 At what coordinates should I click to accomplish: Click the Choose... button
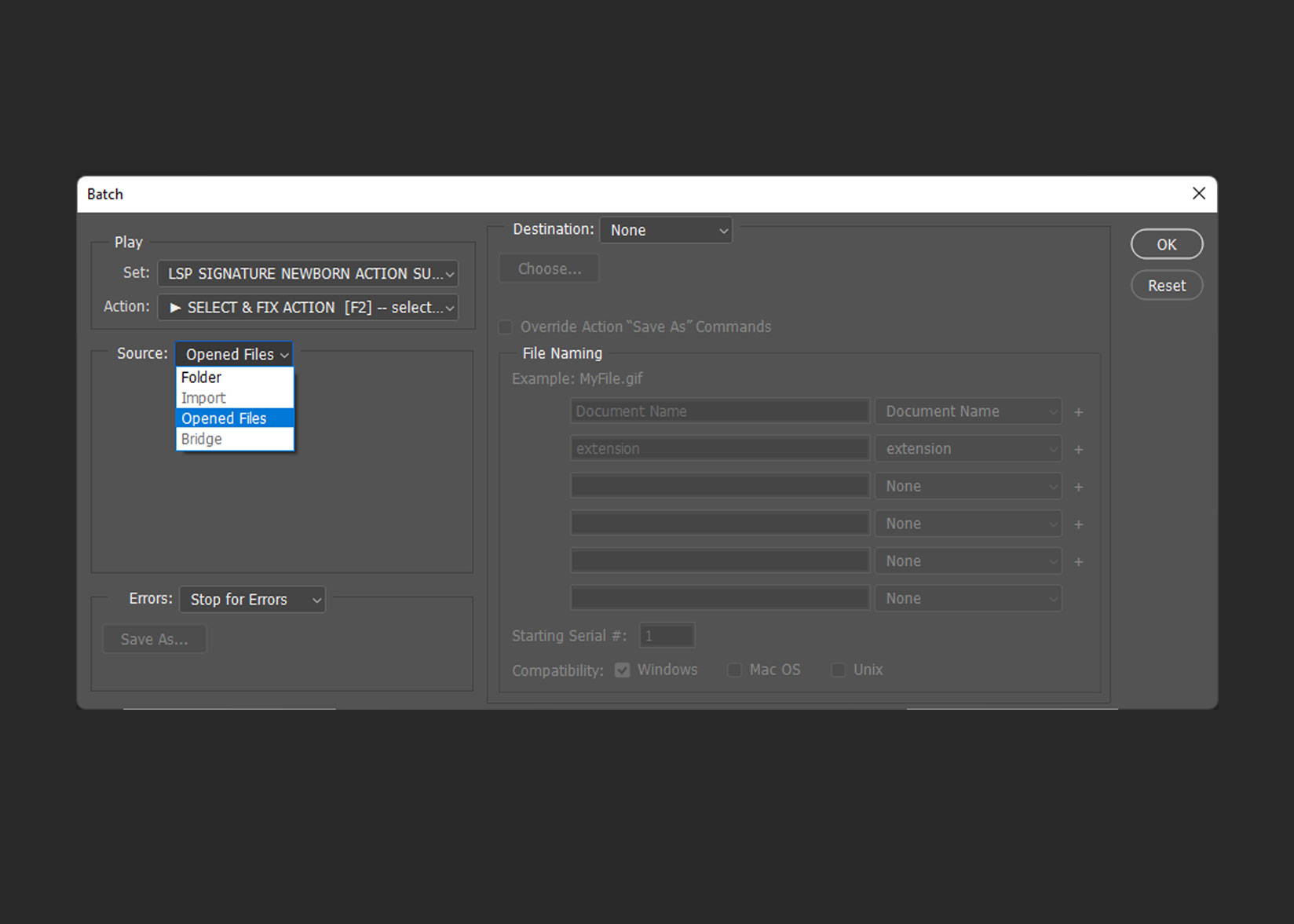tap(550, 268)
